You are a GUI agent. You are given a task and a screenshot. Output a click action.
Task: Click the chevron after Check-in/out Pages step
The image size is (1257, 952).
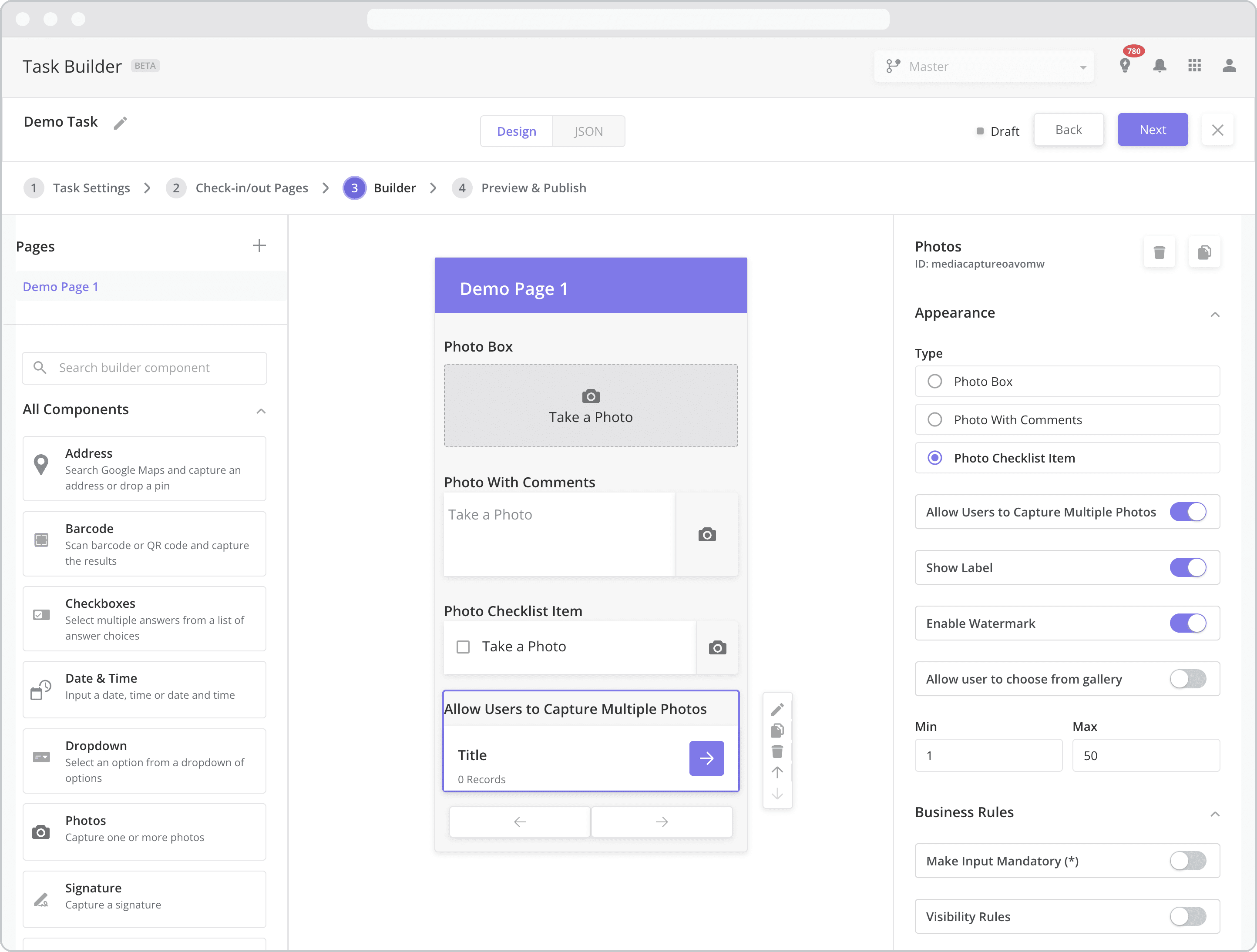(325, 188)
